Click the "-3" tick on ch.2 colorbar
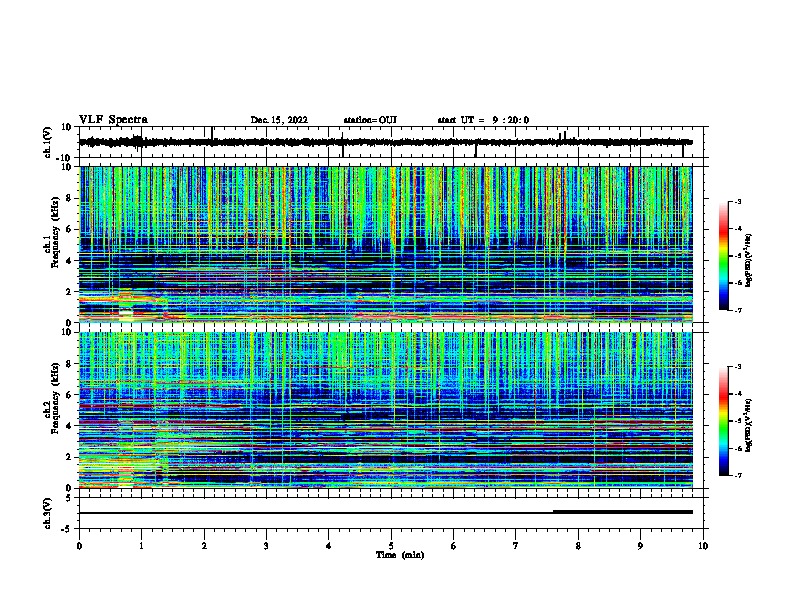This screenshot has height=612, width=792. 737,367
